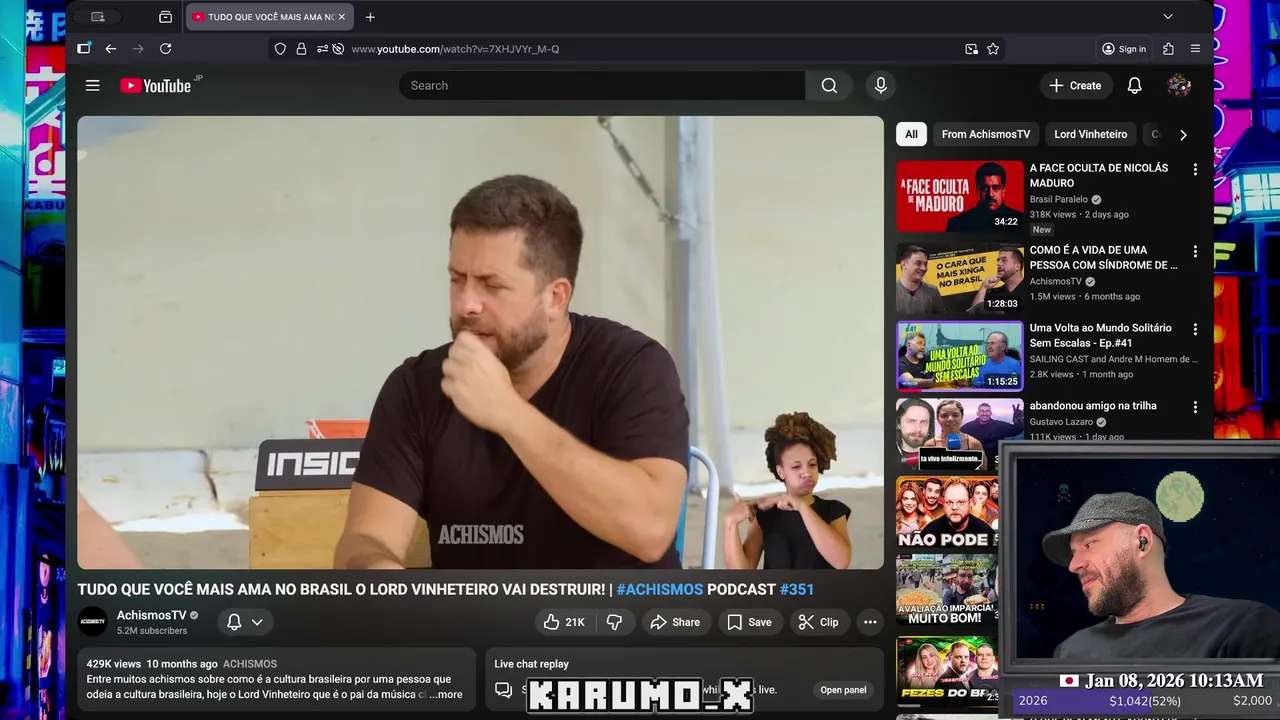The image size is (1280, 720).
Task: Click the ACHISMOS tag in the description
Action: point(250,664)
